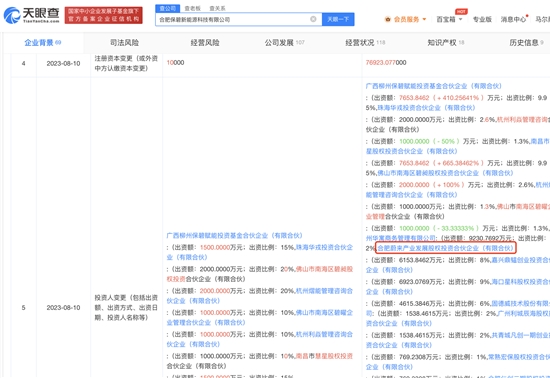Select the 2023-08-10 date in row 4

[x=63, y=63]
